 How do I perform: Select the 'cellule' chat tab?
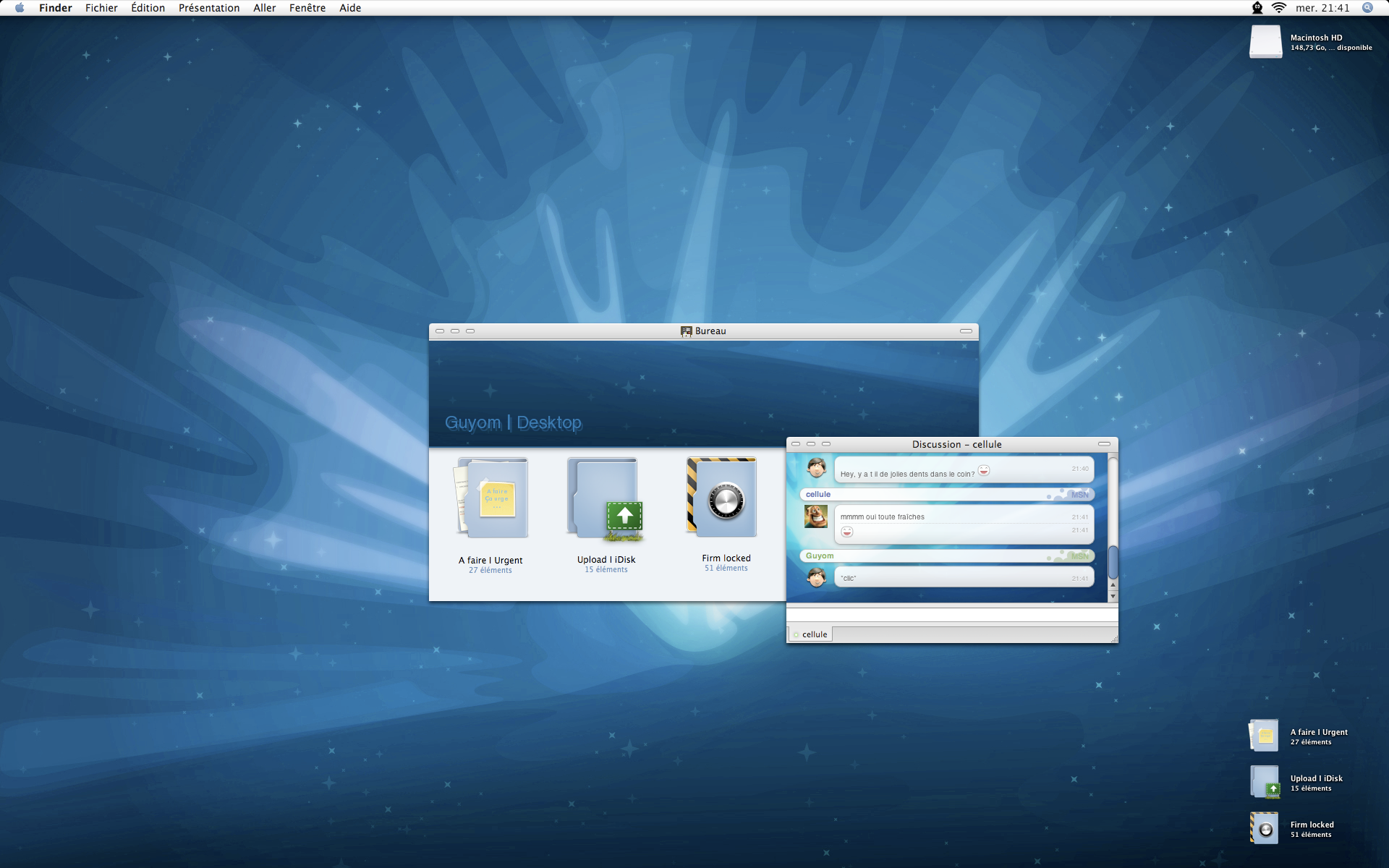(x=810, y=634)
